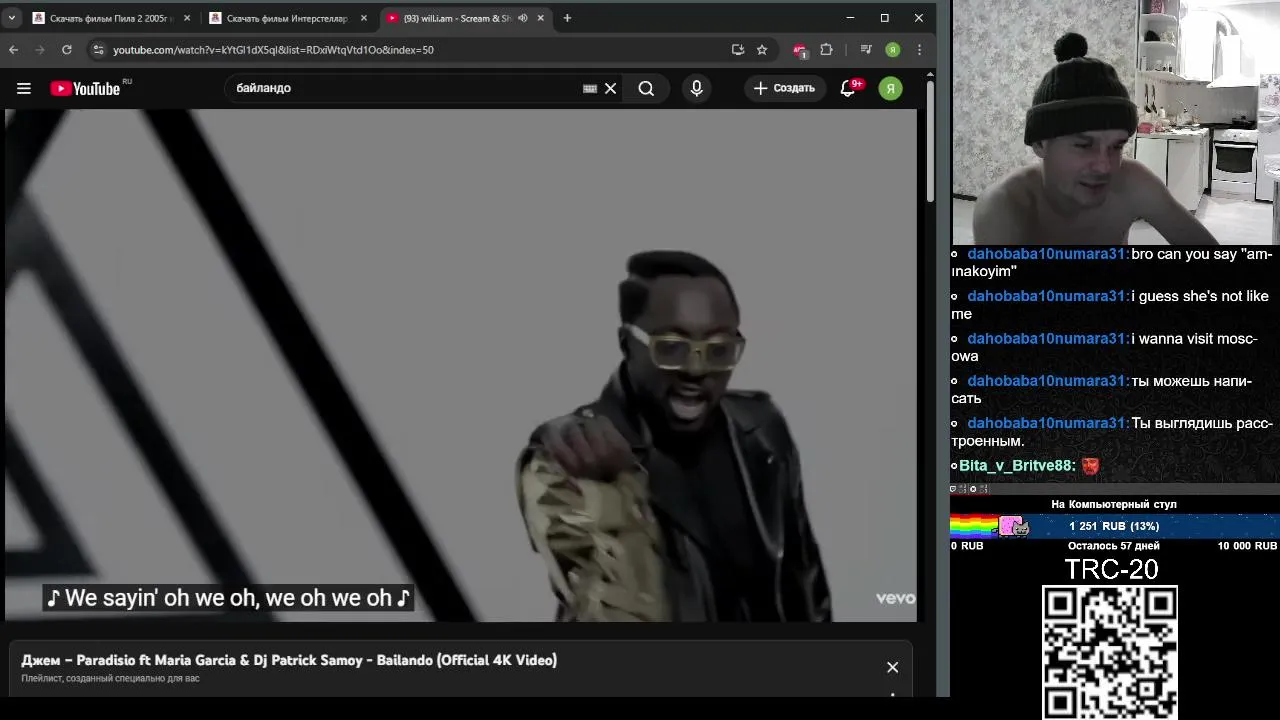Click the 'Осталось 57 дней' label

[x=1113, y=546]
